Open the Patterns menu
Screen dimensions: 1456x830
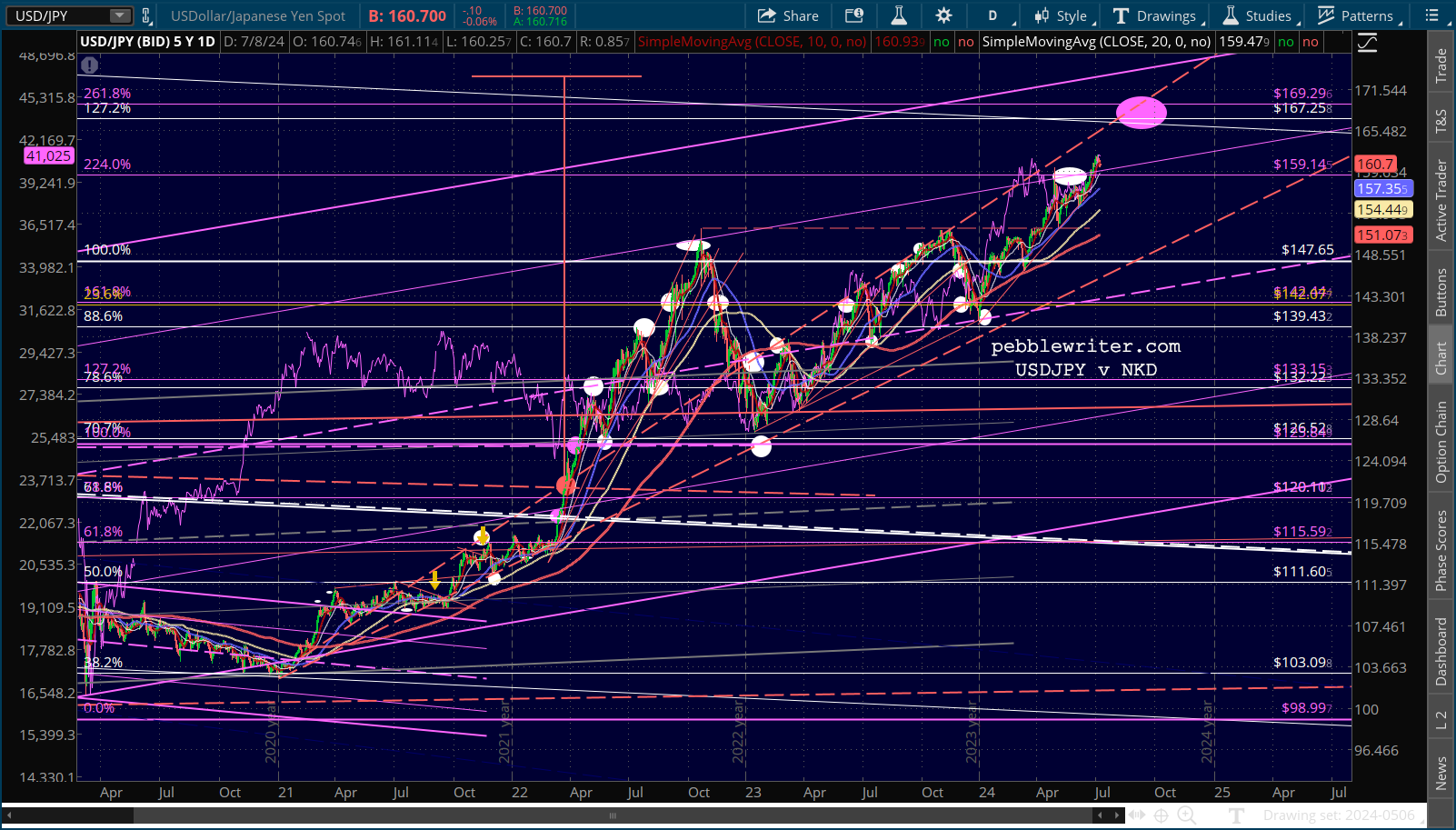(x=1356, y=15)
